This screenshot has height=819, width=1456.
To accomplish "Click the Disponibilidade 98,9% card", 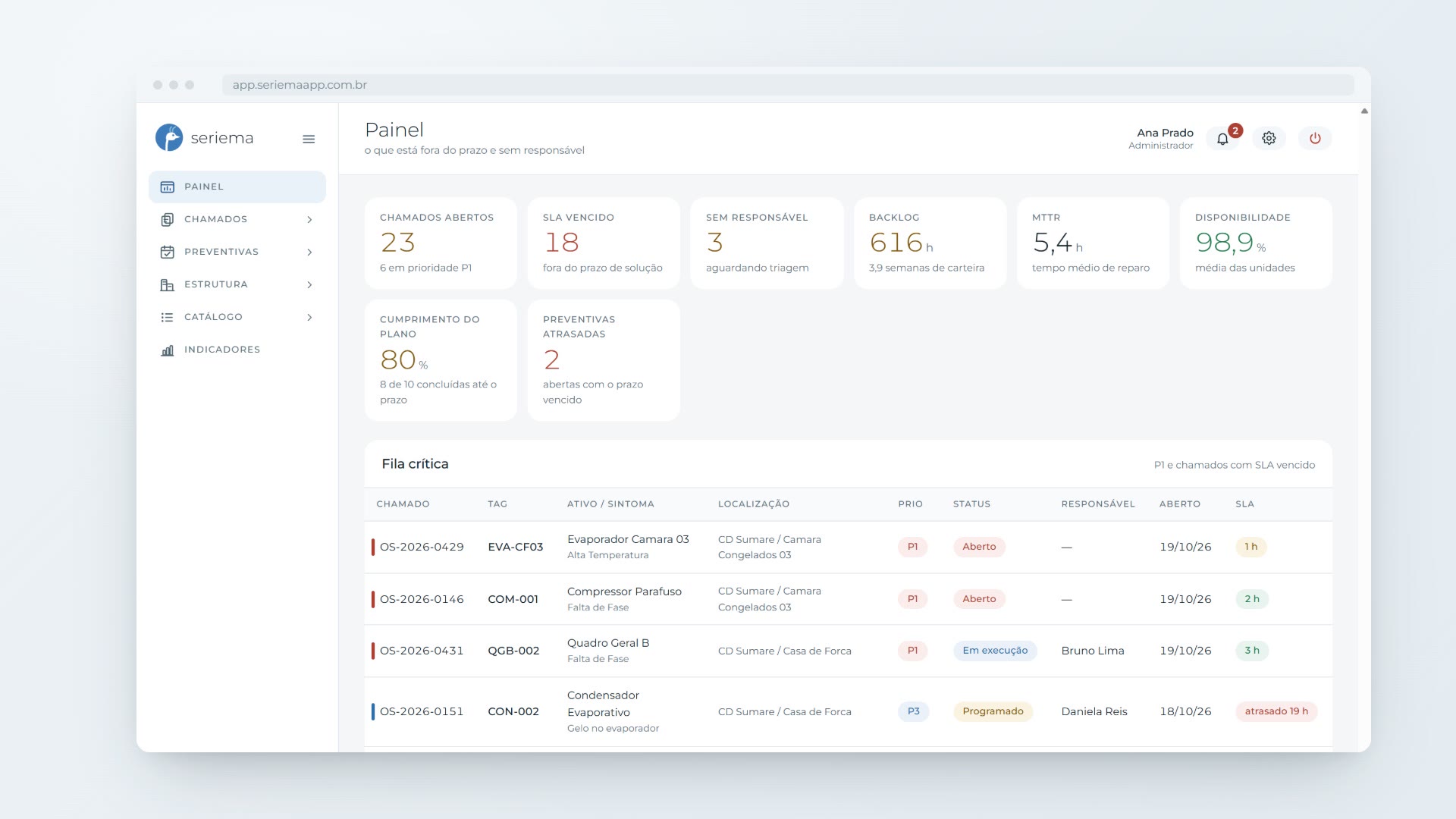I will (x=1256, y=243).
